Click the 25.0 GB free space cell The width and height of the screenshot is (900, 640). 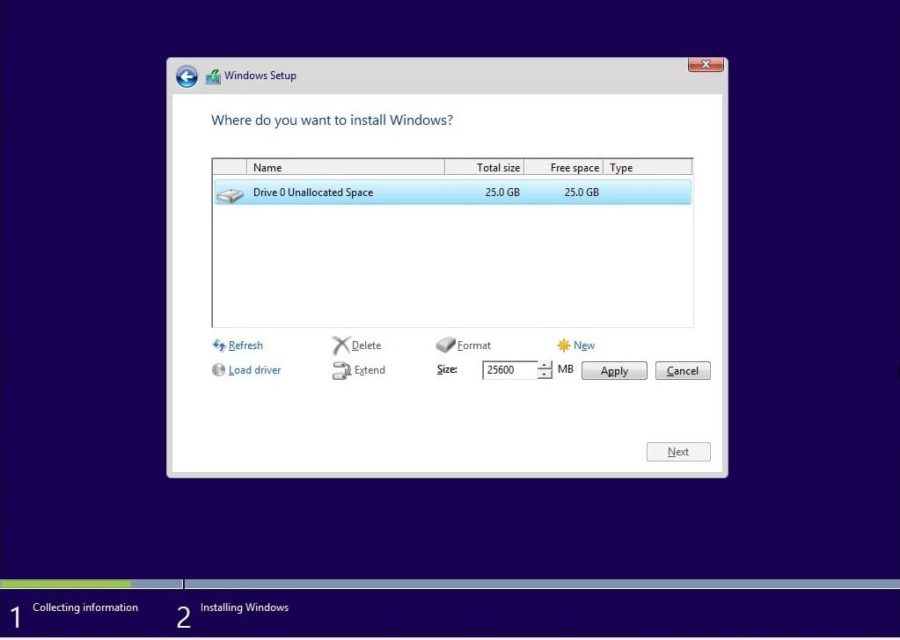click(581, 192)
